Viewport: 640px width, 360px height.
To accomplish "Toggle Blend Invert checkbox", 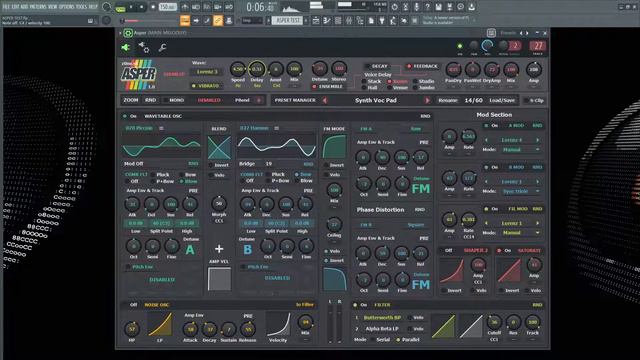I will (x=219, y=165).
